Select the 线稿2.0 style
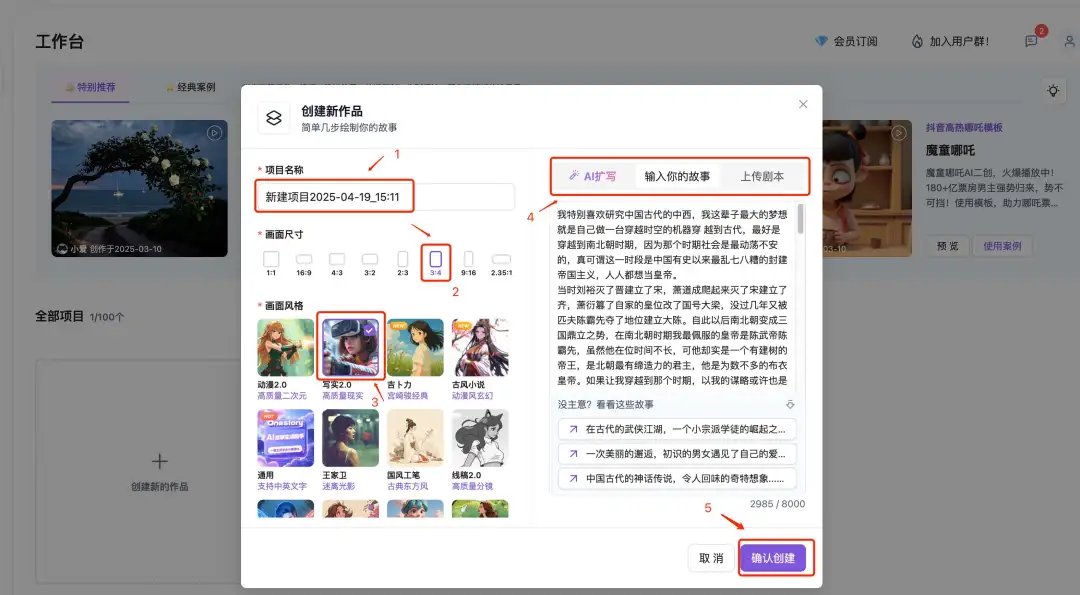The image size is (1080, 595). tap(480, 438)
